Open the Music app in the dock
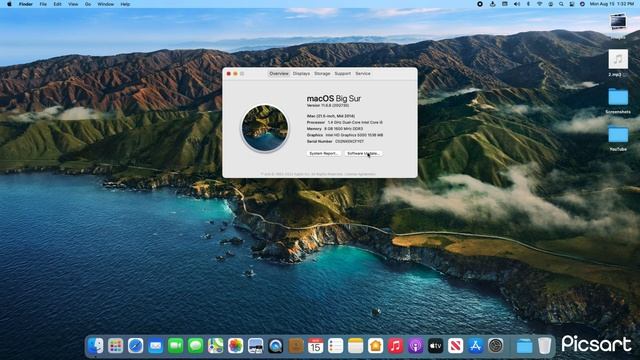640x360 pixels. coord(396,346)
